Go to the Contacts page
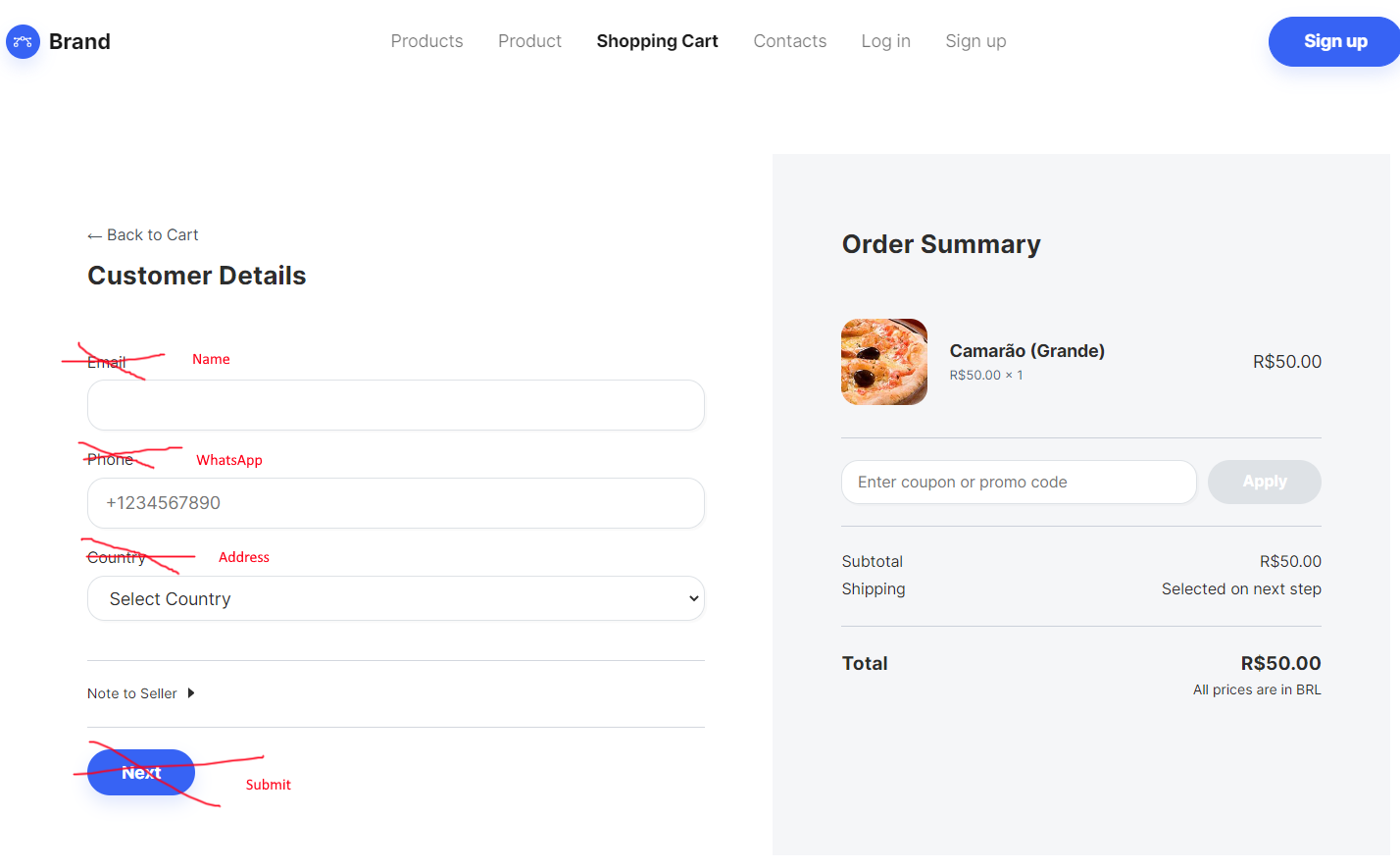This screenshot has height=867, width=1400. pos(789,41)
